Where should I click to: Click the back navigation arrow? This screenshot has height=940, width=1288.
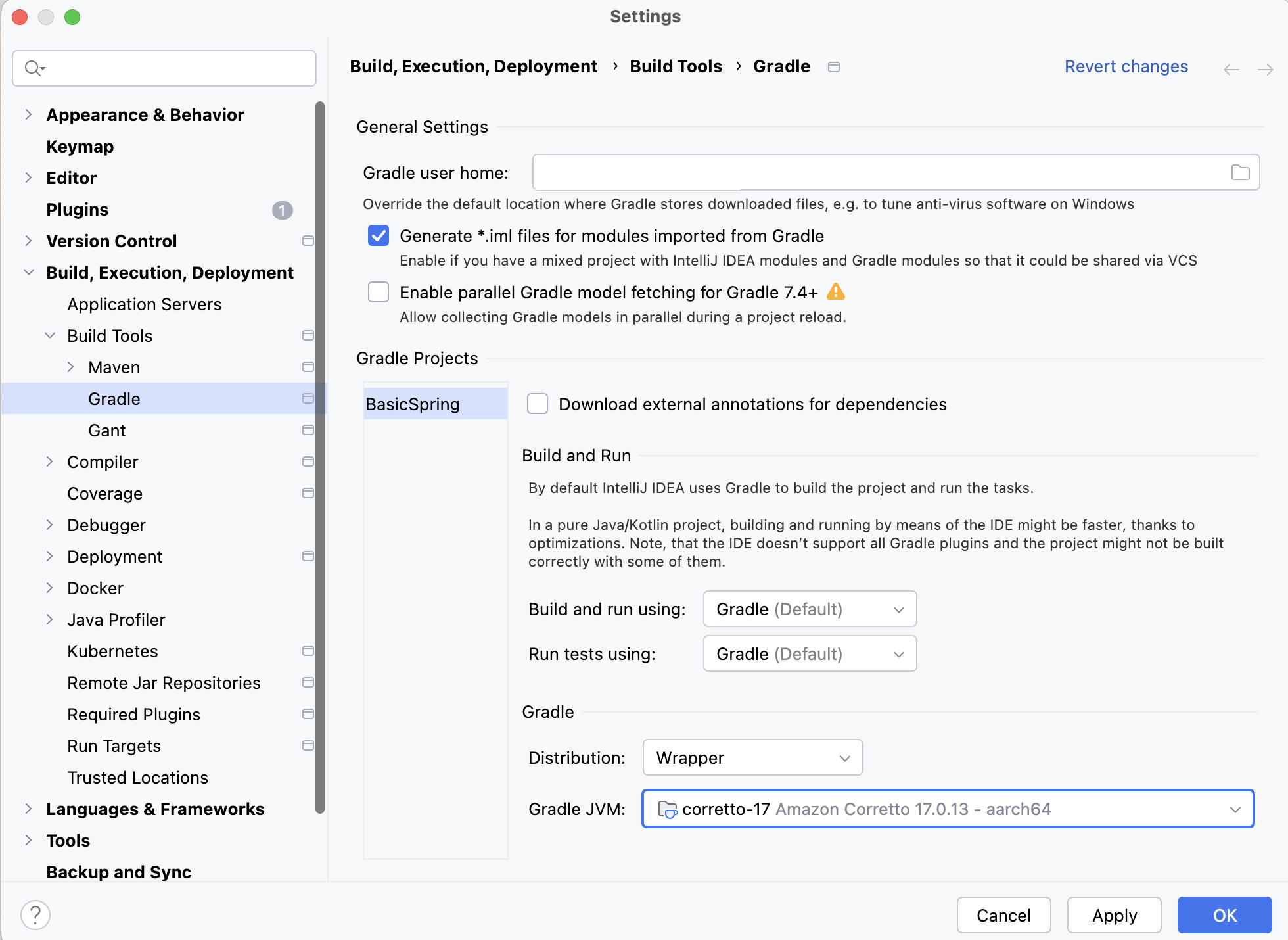tap(1231, 69)
